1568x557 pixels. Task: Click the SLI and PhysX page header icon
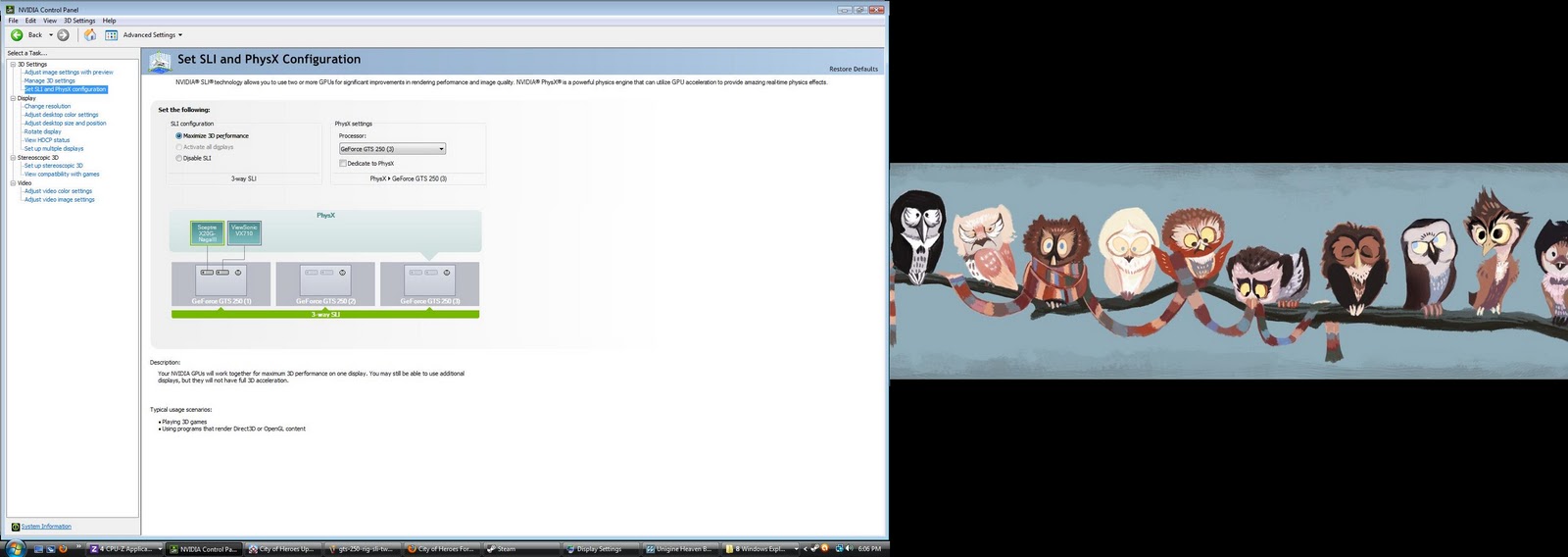click(160, 63)
